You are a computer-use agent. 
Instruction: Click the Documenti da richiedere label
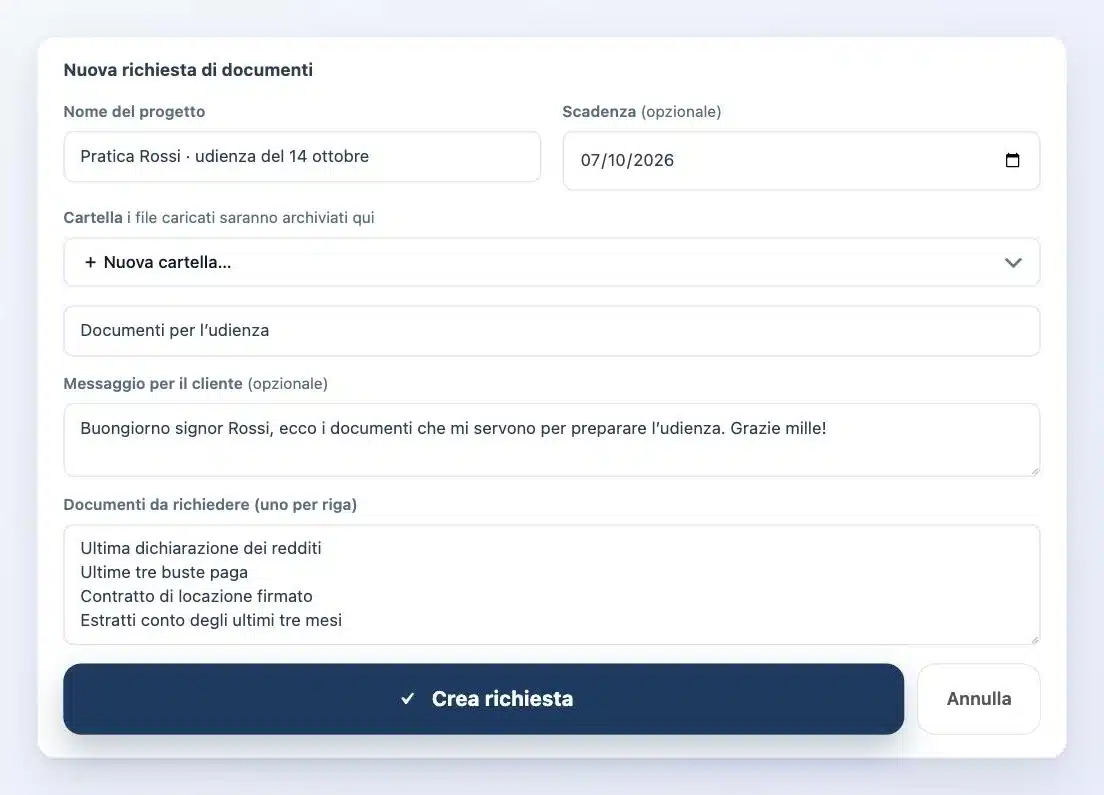210,505
